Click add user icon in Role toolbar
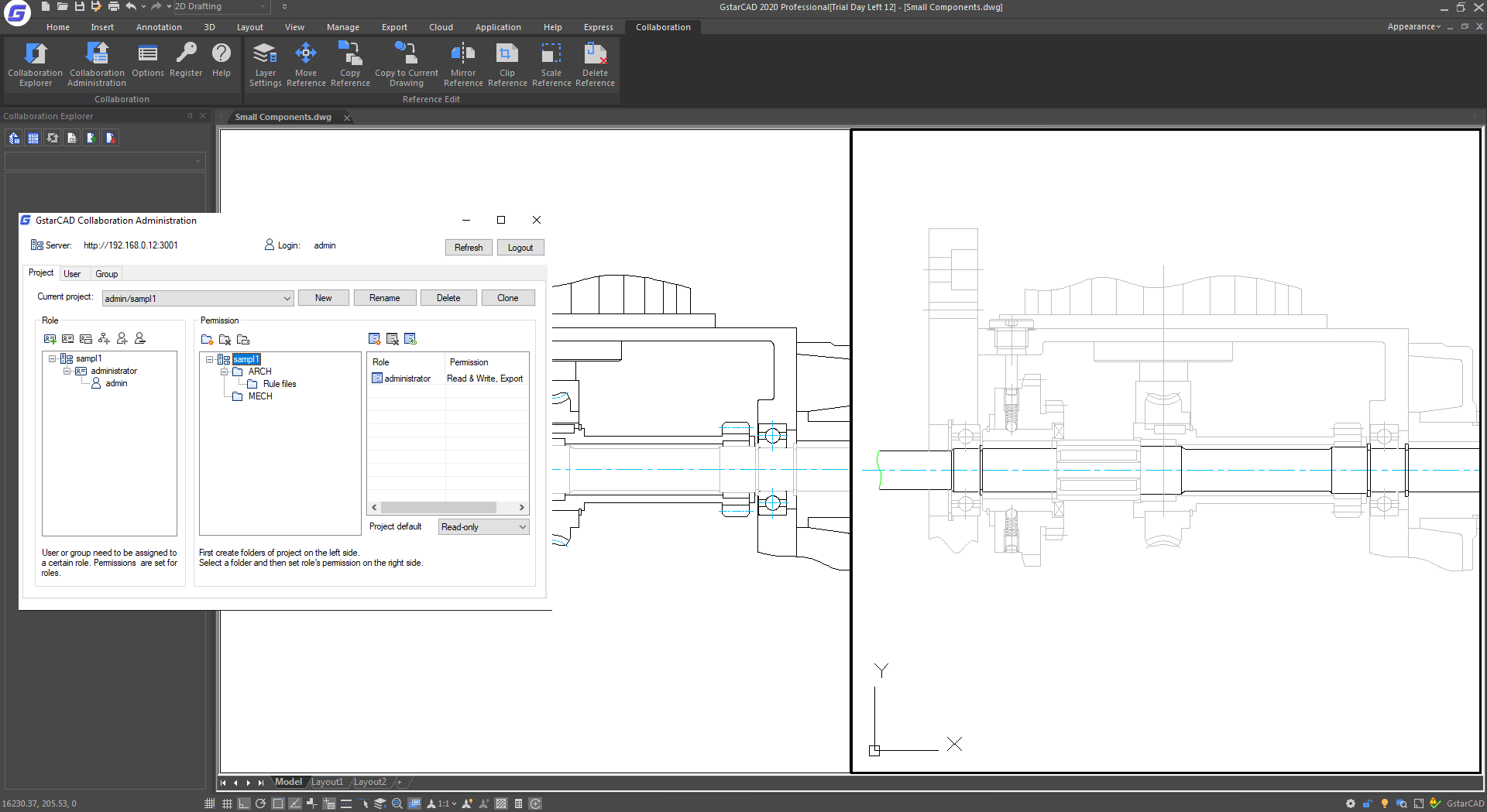This screenshot has width=1487, height=812. 122,339
